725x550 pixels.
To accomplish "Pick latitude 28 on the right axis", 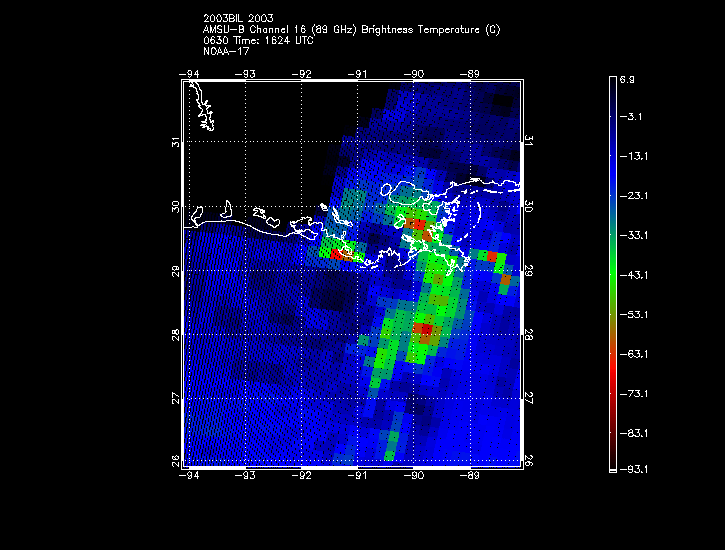I will point(529,335).
